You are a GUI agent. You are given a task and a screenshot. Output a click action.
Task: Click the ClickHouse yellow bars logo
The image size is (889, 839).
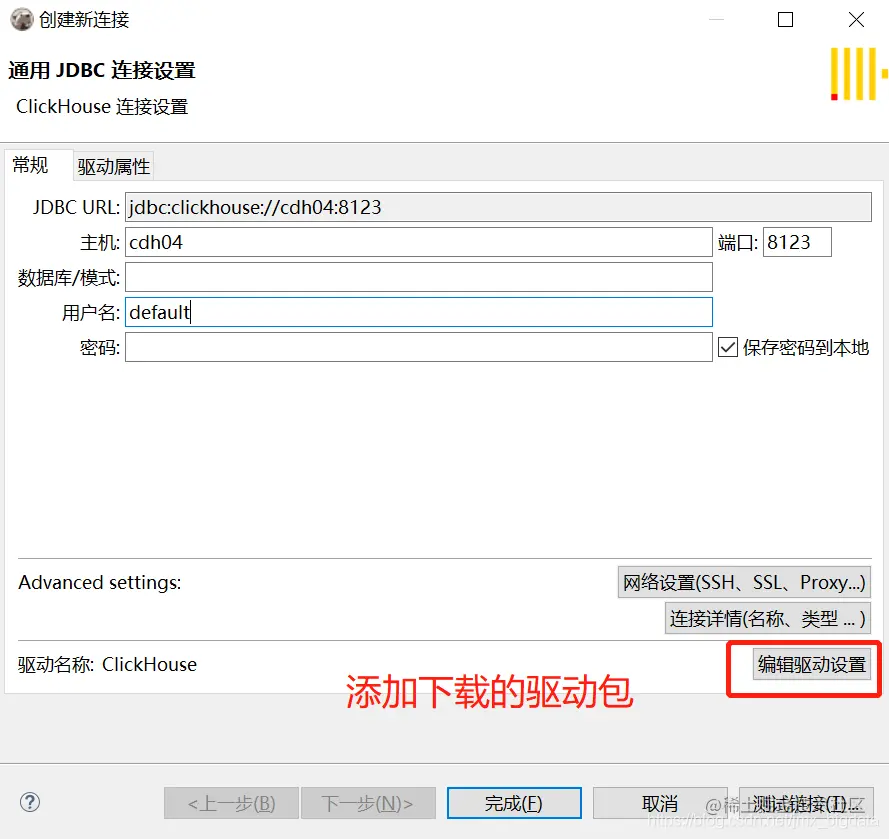click(x=858, y=74)
